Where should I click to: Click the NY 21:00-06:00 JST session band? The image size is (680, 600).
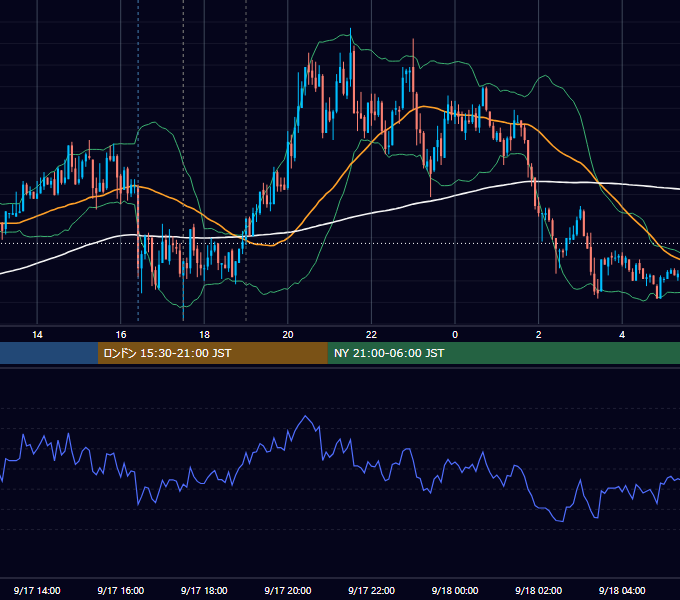tap(503, 353)
